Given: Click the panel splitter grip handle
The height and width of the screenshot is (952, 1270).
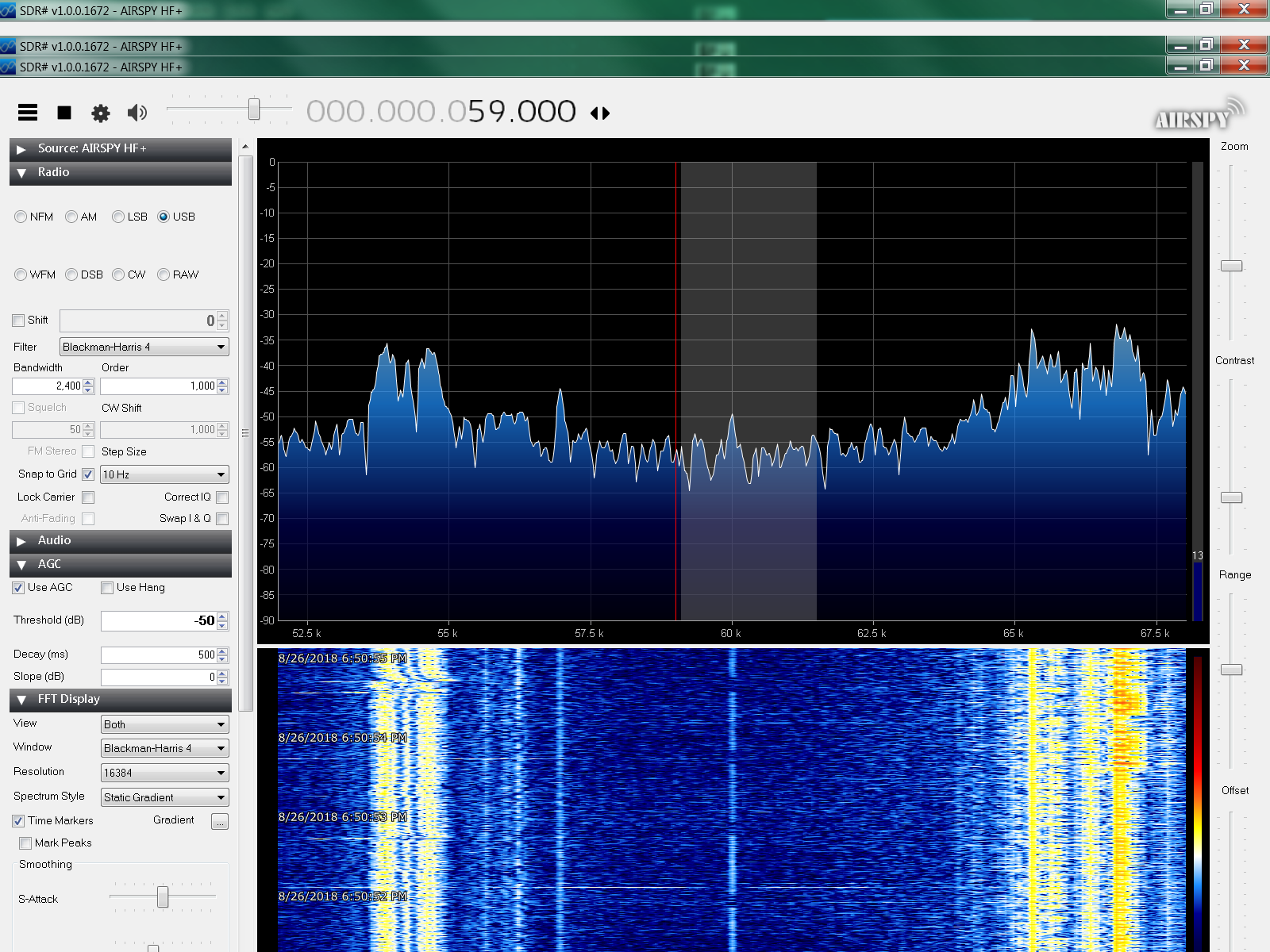Looking at the screenshot, I should [245, 433].
